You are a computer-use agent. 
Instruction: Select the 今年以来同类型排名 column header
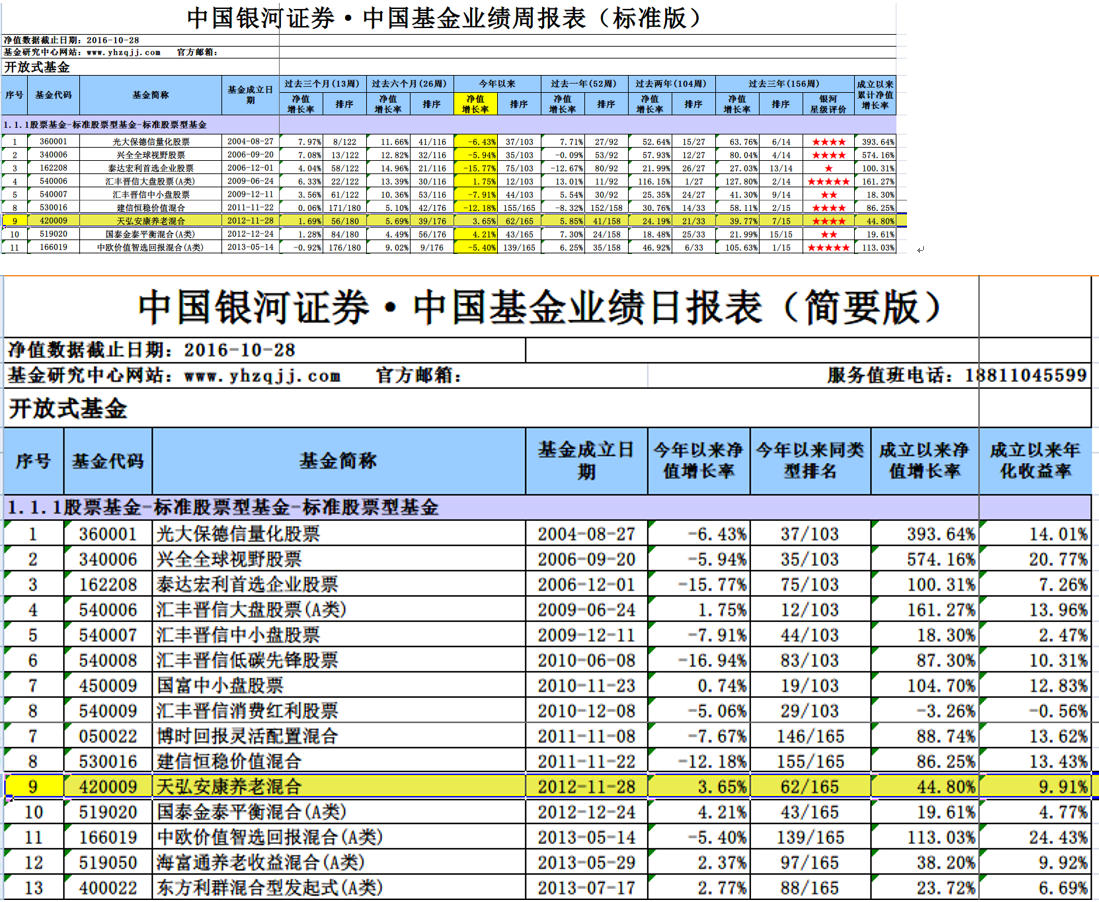pos(810,461)
